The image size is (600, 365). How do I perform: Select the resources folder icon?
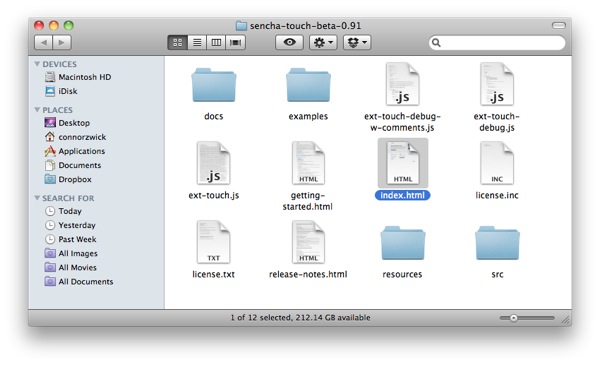(x=403, y=243)
